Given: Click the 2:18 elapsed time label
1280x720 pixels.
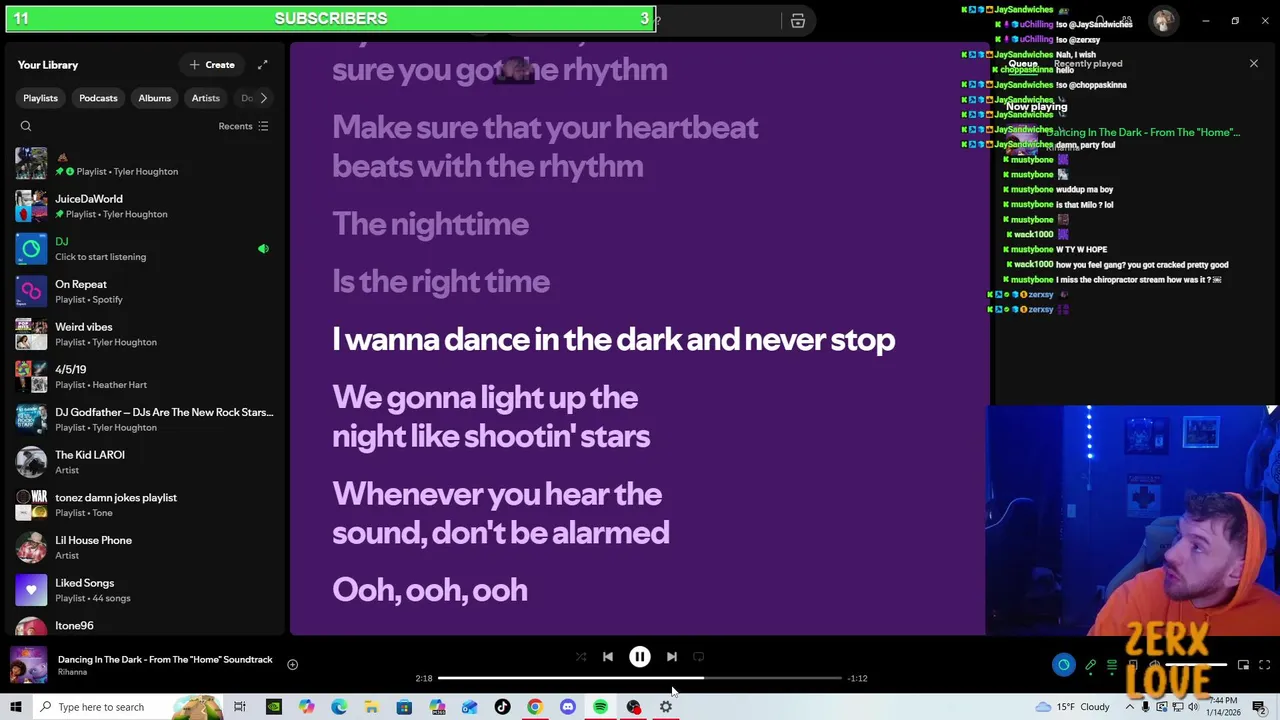Looking at the screenshot, I should 424,678.
